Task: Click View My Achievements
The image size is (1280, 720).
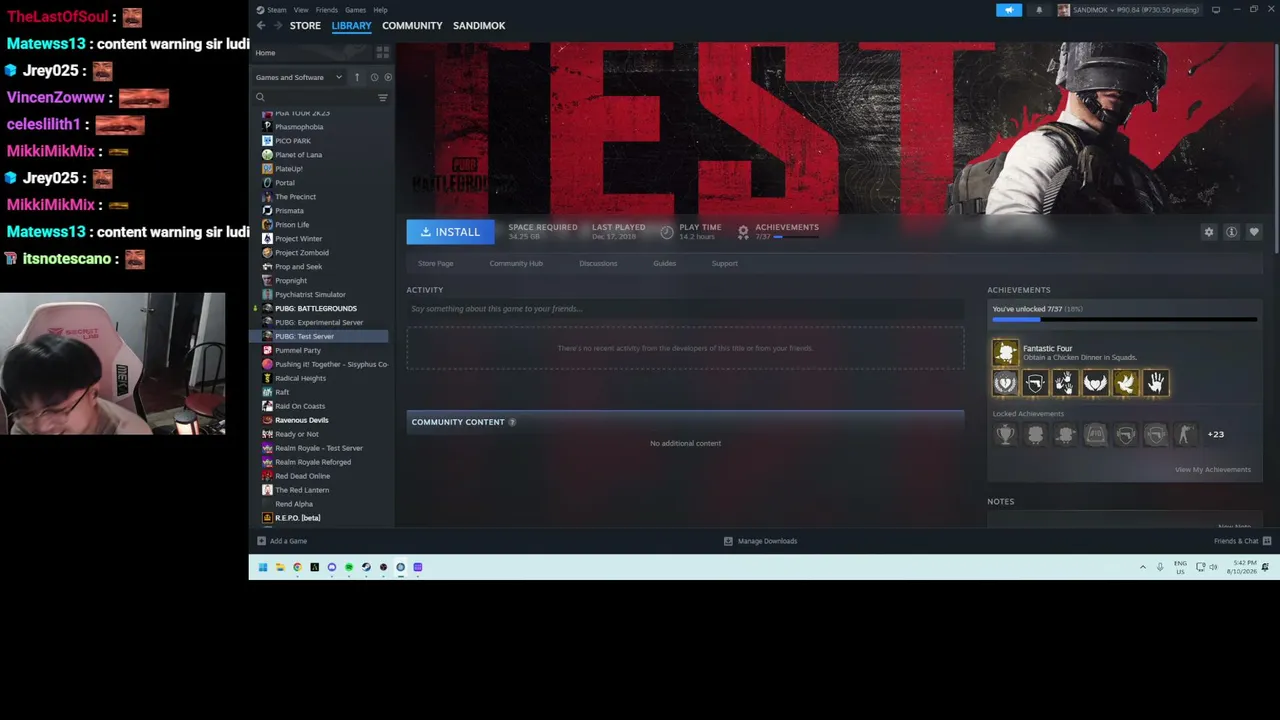Action: click(x=1212, y=469)
